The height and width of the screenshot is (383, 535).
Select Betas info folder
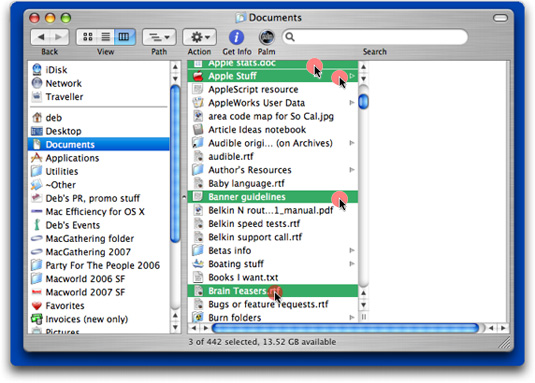[x=272, y=251]
